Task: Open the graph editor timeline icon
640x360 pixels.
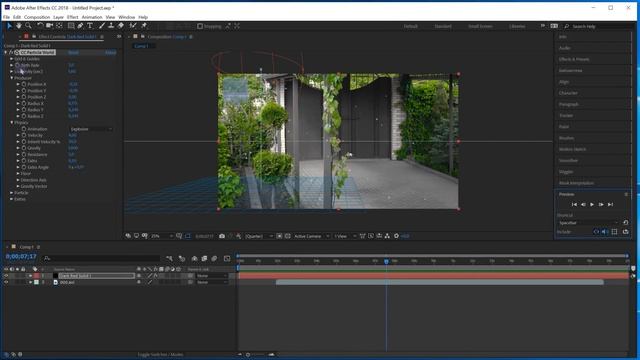Action: tap(227, 258)
